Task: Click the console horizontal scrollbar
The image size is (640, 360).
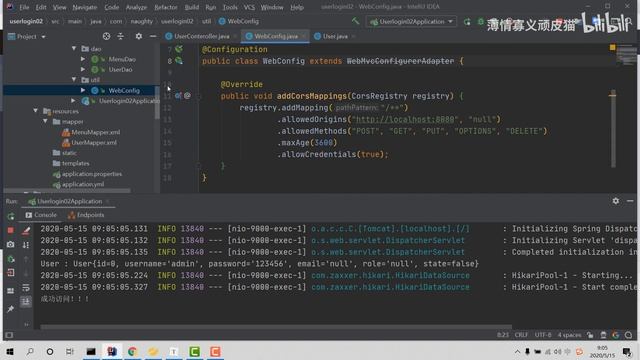Action: [276, 327]
